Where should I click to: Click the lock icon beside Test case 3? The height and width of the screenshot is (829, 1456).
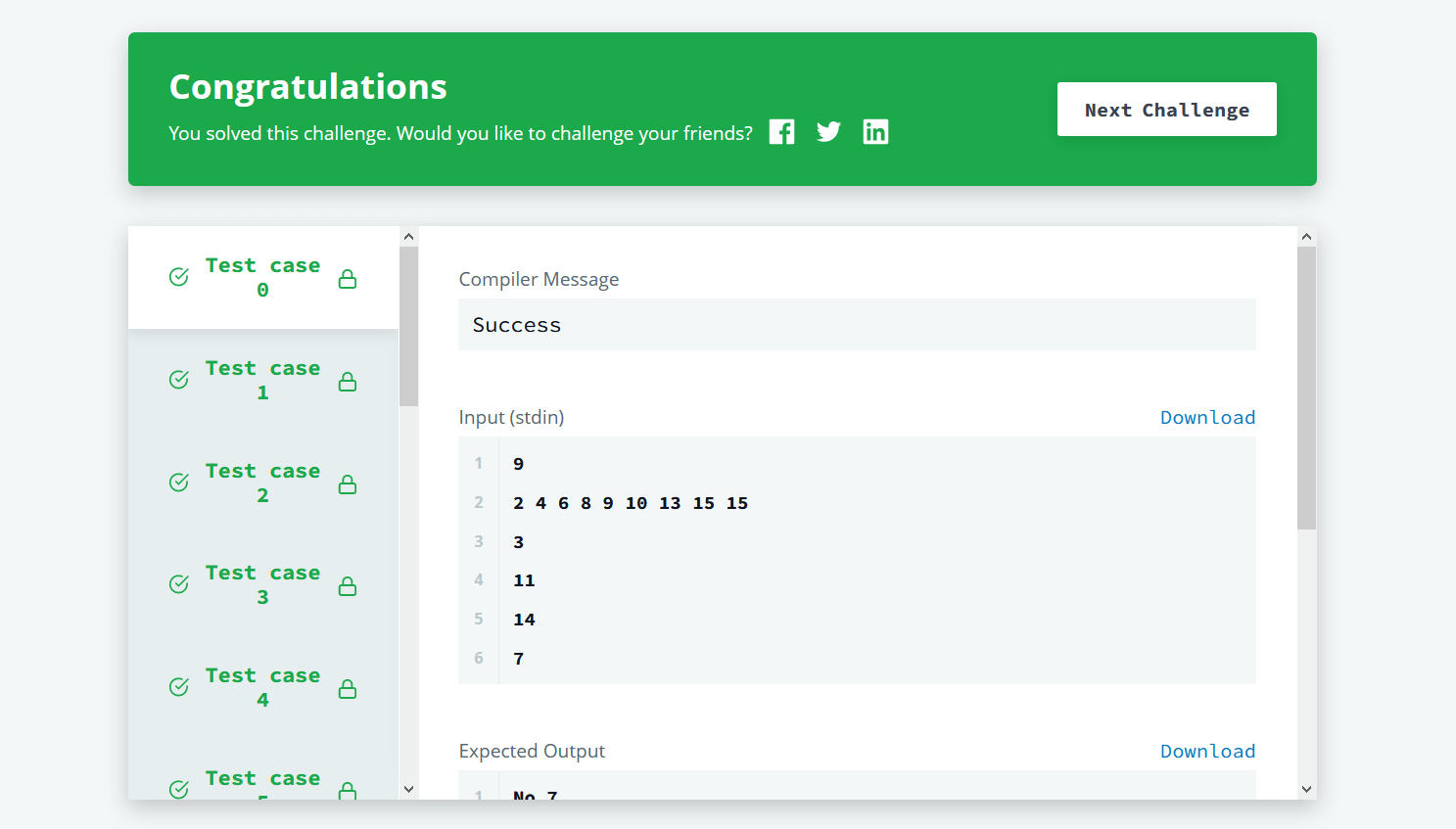[348, 585]
